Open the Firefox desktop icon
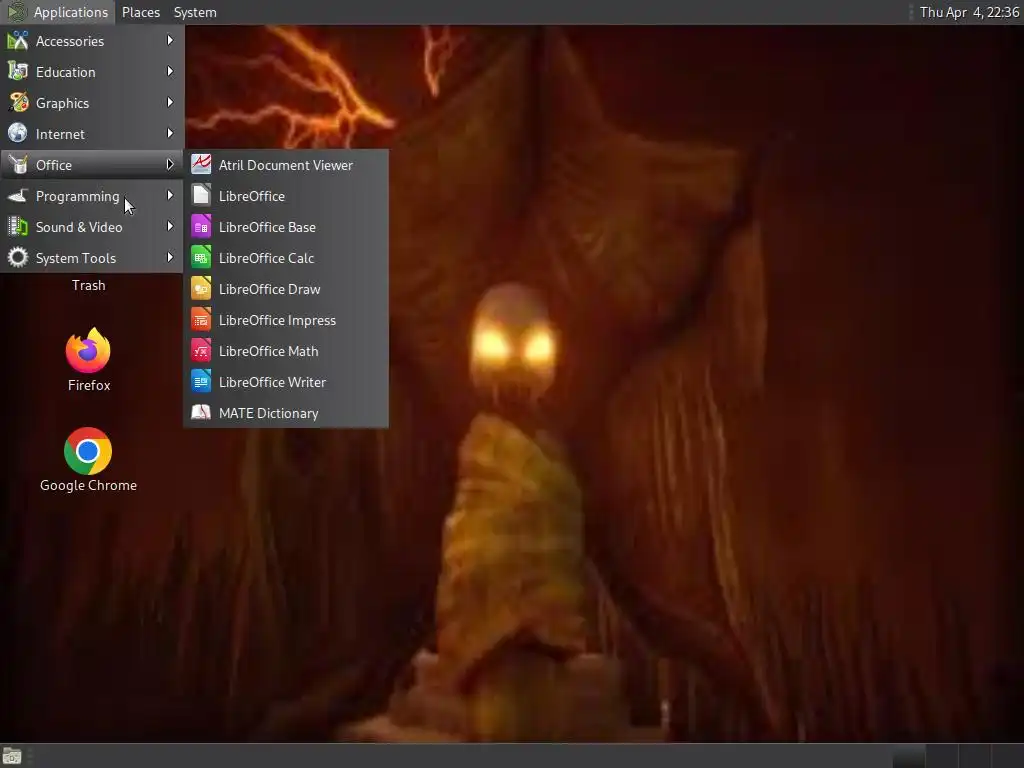The image size is (1024, 768). coord(88,350)
